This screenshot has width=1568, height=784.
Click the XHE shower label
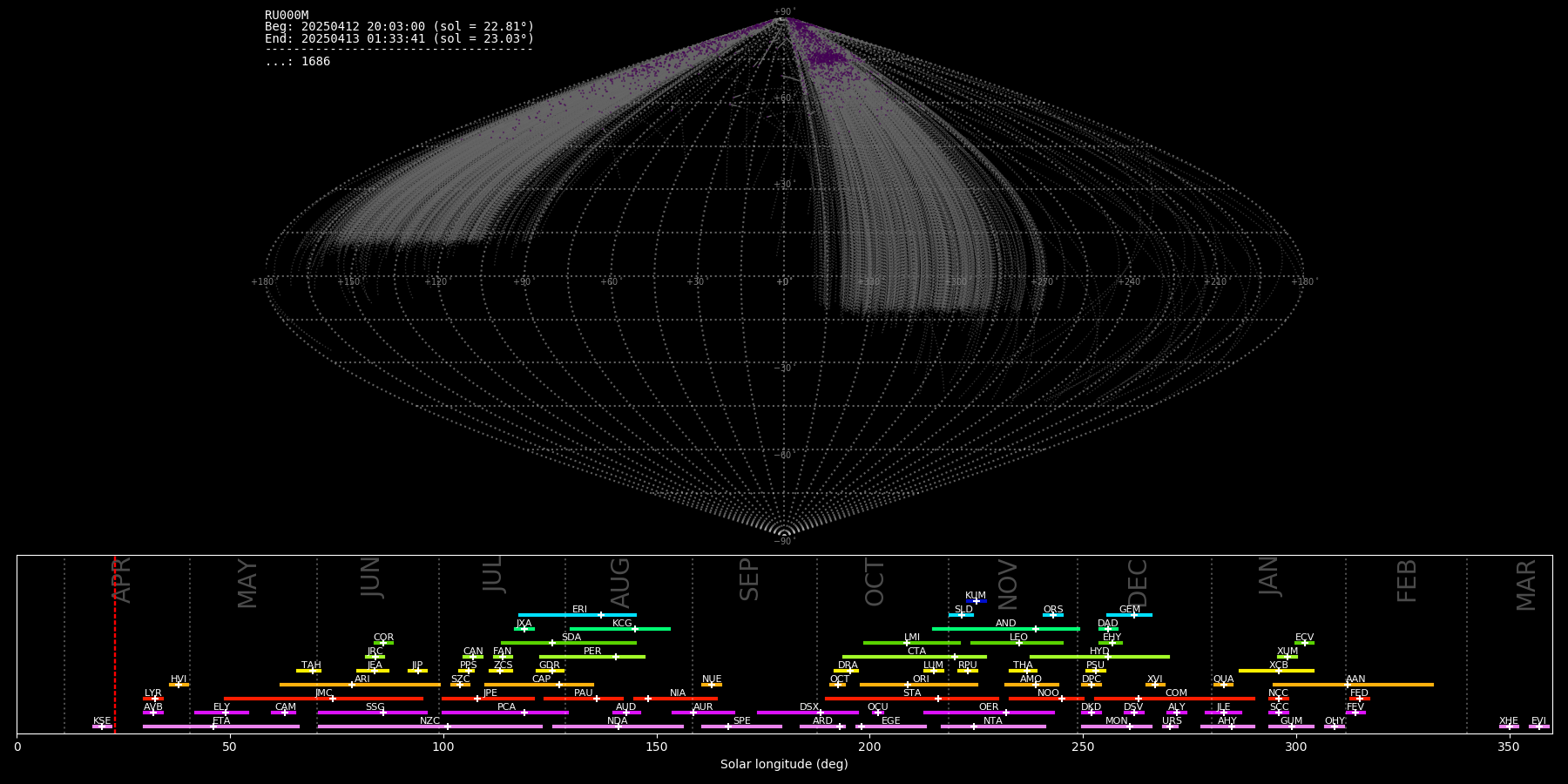pos(1509,720)
